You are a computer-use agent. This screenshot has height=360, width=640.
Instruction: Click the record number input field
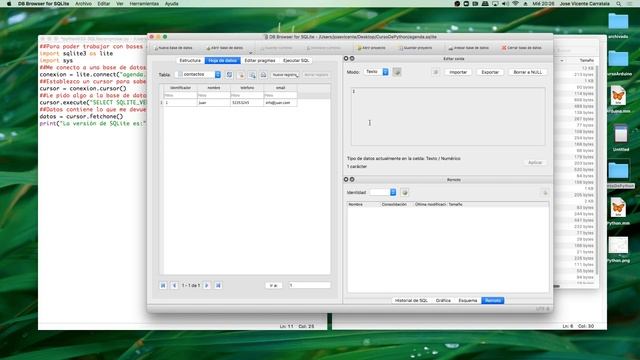[x=309, y=285]
